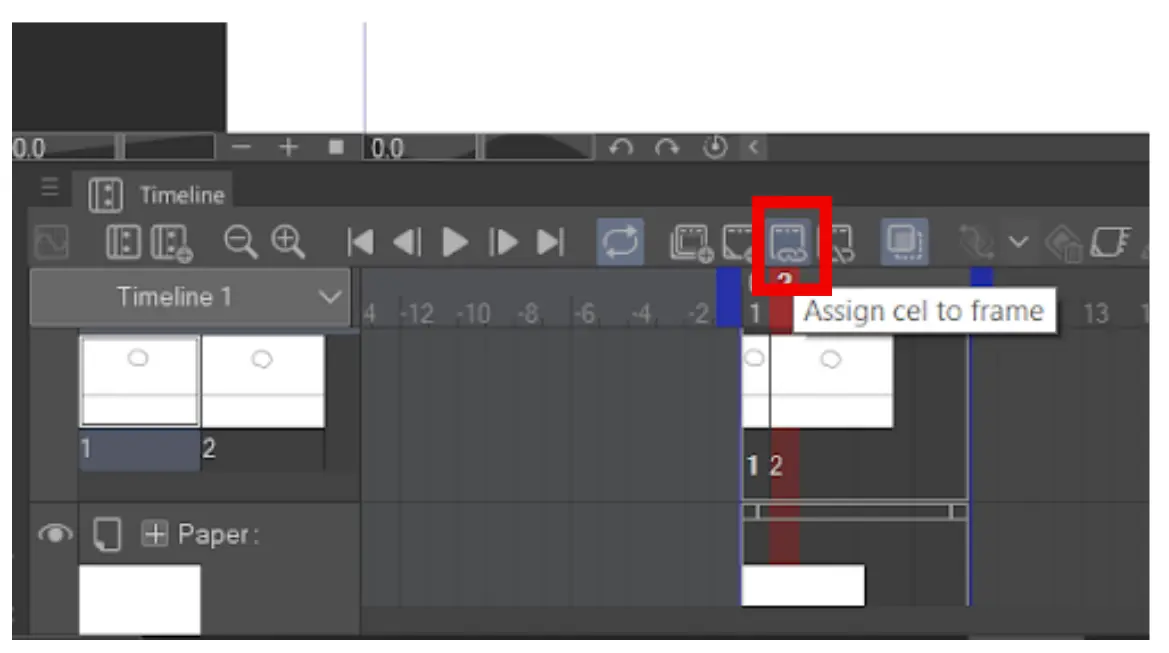Open the Timeline 1 dropdown
Viewport: 1169px width, 653px height.
(190, 297)
